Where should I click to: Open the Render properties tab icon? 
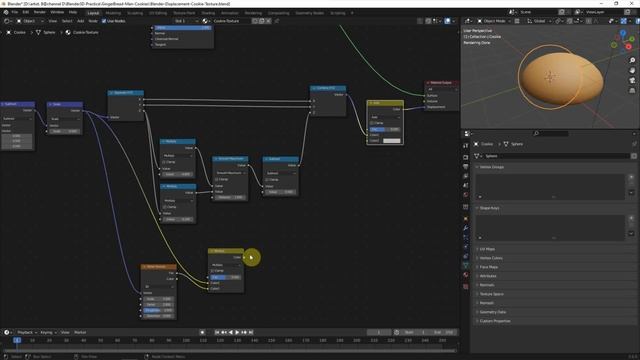466,157
